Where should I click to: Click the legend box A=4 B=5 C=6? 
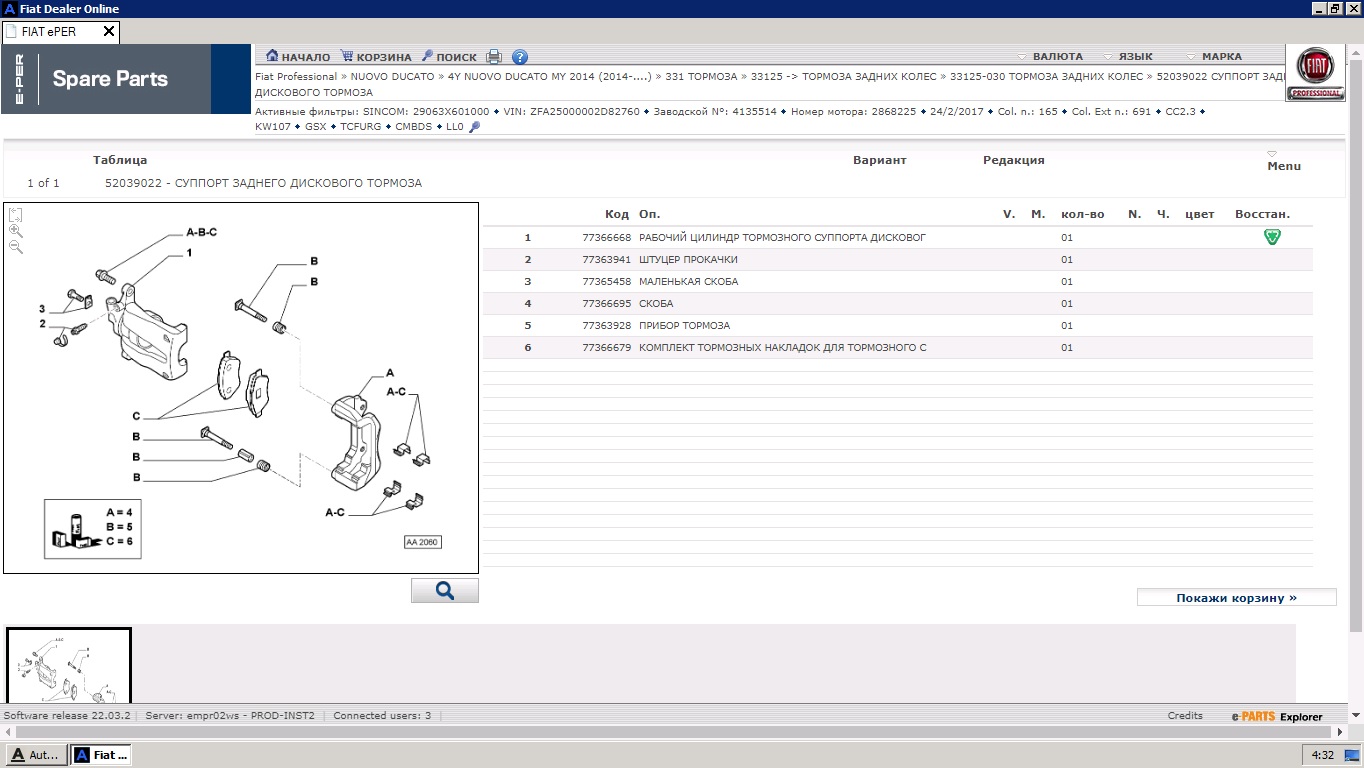(92, 528)
